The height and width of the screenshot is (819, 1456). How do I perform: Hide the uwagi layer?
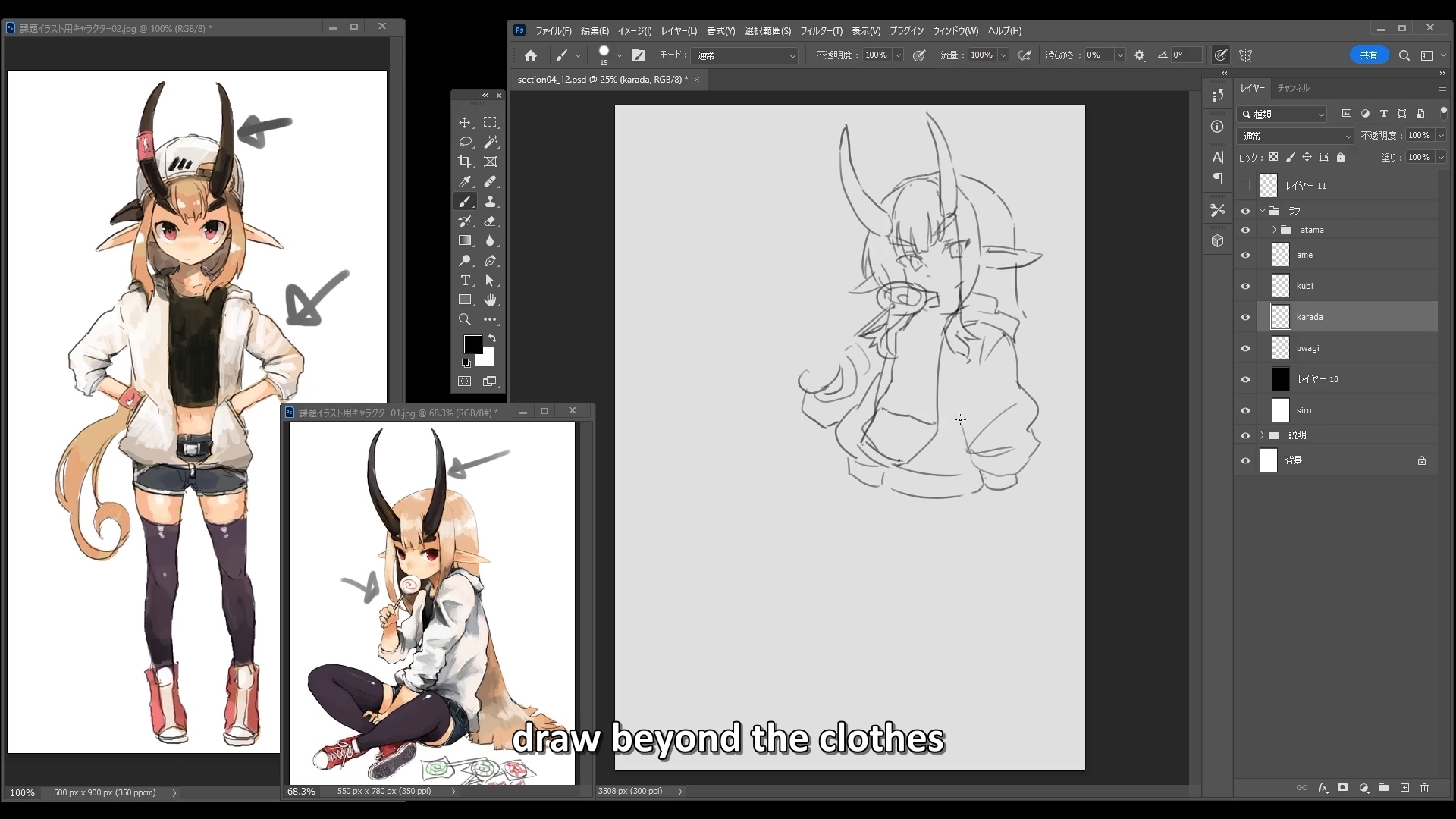(x=1245, y=348)
